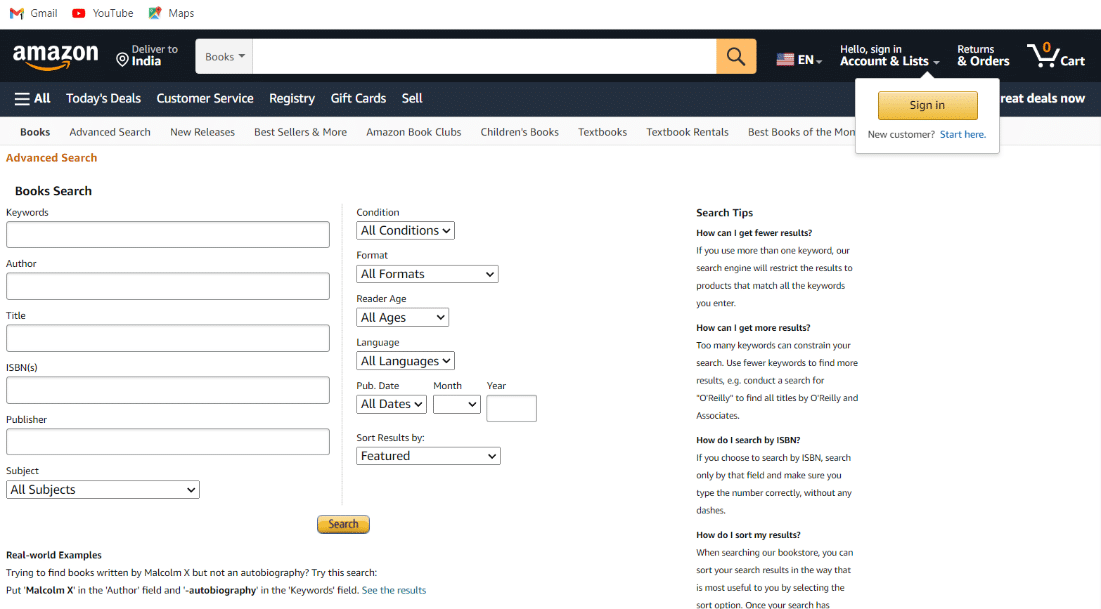Click the Start here link
Viewport: 1101px width, 609px height.
(x=963, y=134)
